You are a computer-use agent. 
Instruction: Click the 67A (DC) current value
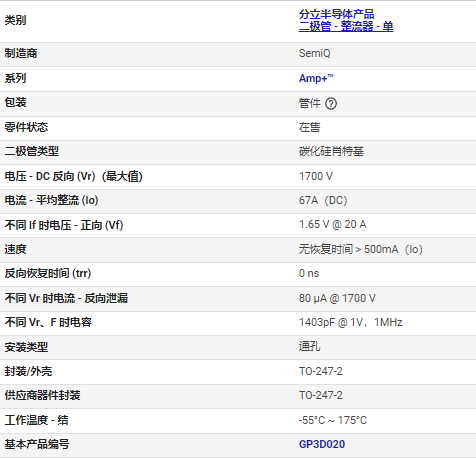[323, 200]
